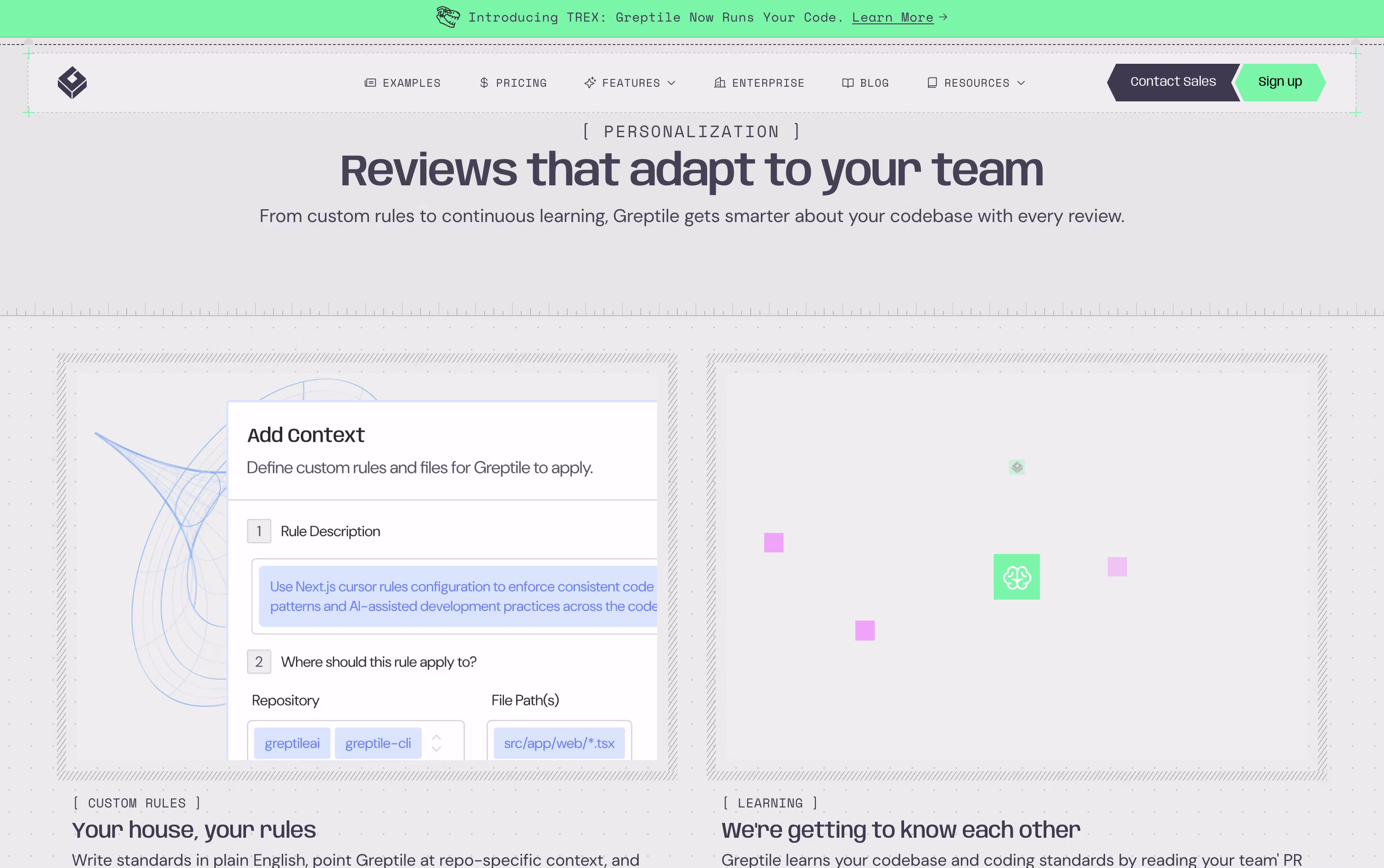Click the [ LEARNING ] label
The image size is (1384, 868).
770,803
